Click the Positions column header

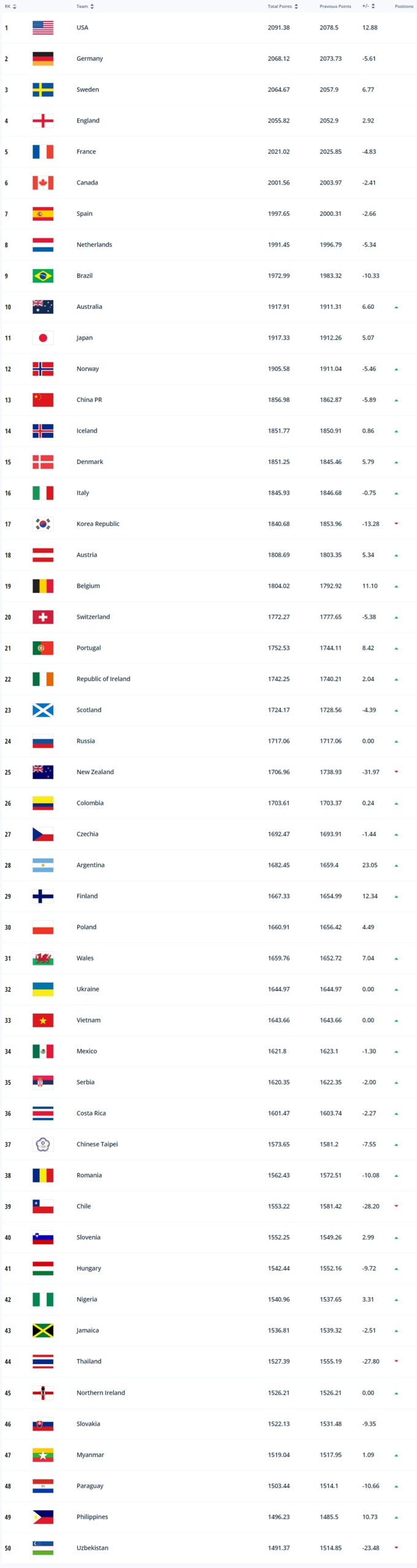[x=404, y=7]
